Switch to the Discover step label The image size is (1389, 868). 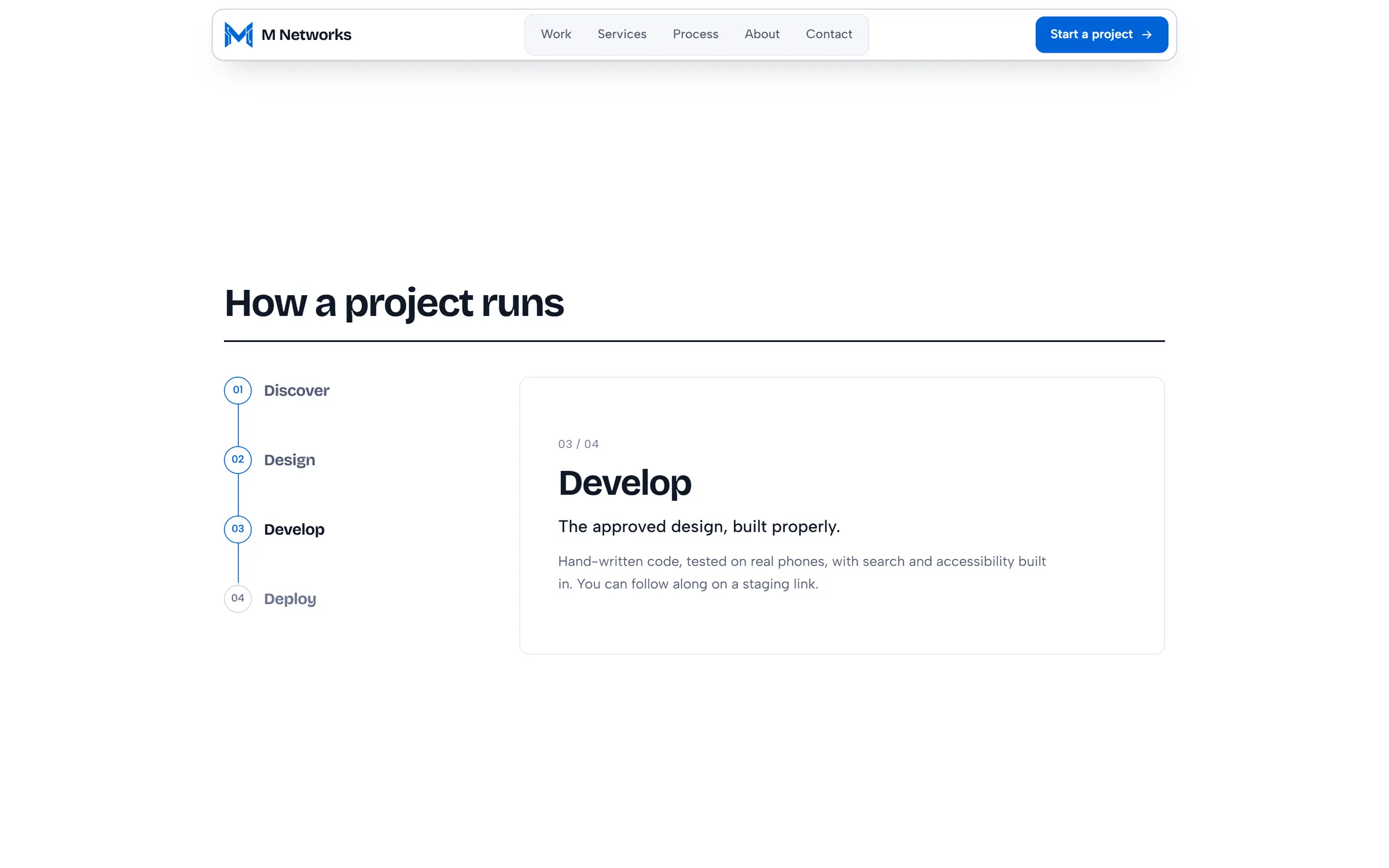click(x=296, y=391)
